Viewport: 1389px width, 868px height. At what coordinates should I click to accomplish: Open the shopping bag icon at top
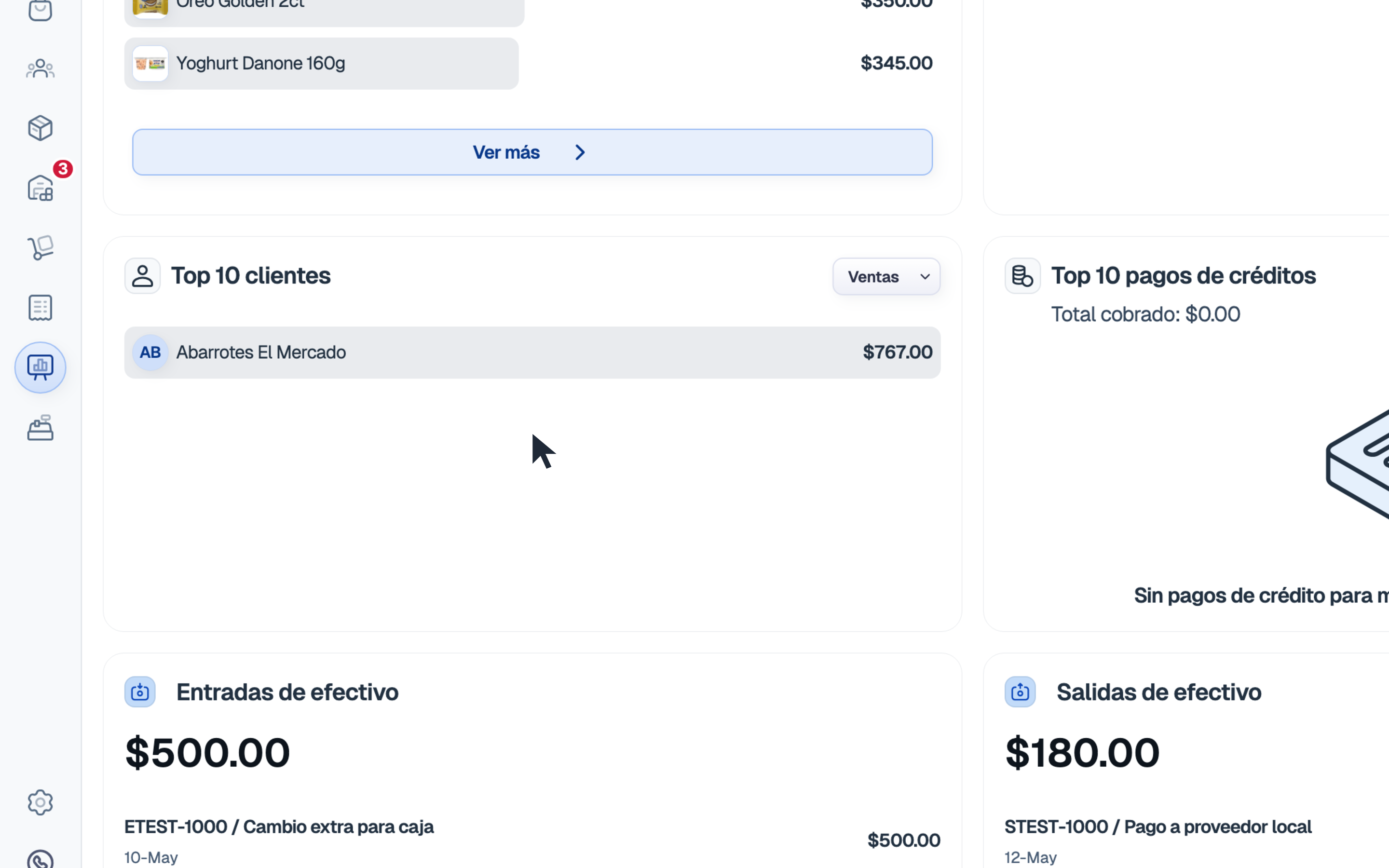point(40,9)
